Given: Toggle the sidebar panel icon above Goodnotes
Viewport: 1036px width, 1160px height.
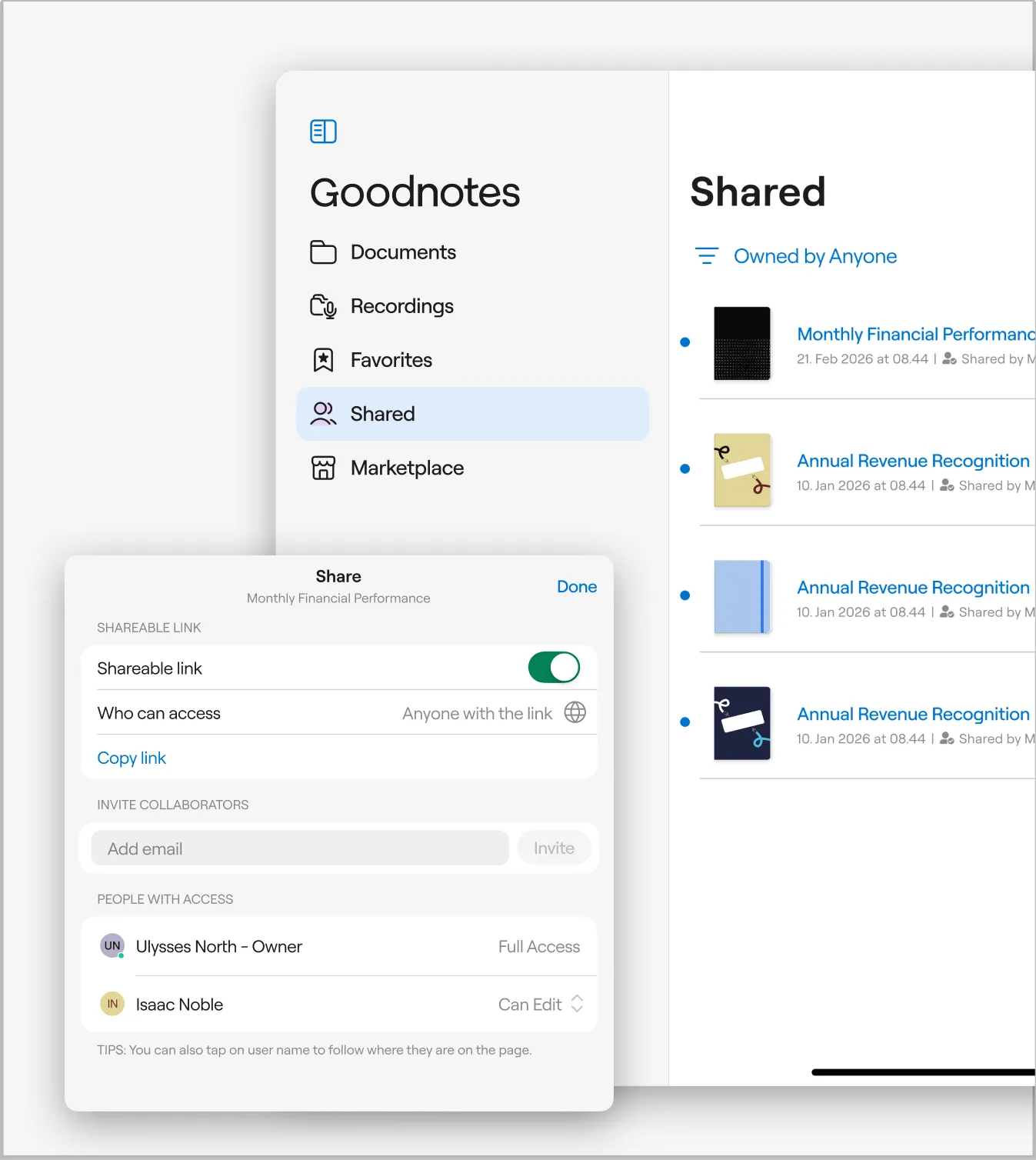Looking at the screenshot, I should click(x=323, y=132).
